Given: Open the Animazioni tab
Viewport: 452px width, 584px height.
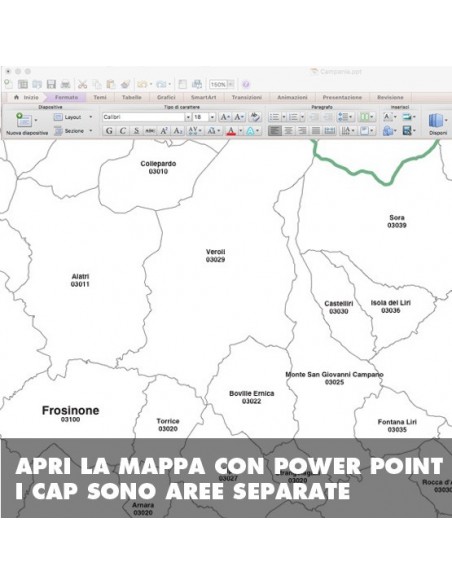Looking at the screenshot, I should 292,97.
